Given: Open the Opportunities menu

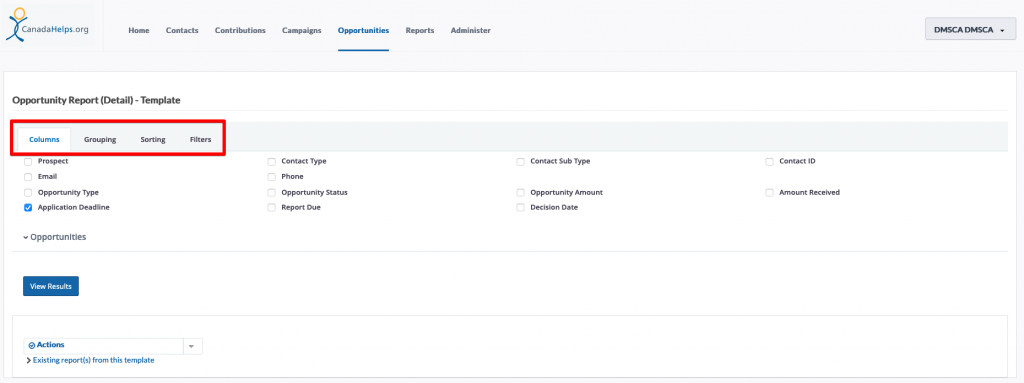Looking at the screenshot, I should [x=363, y=31].
